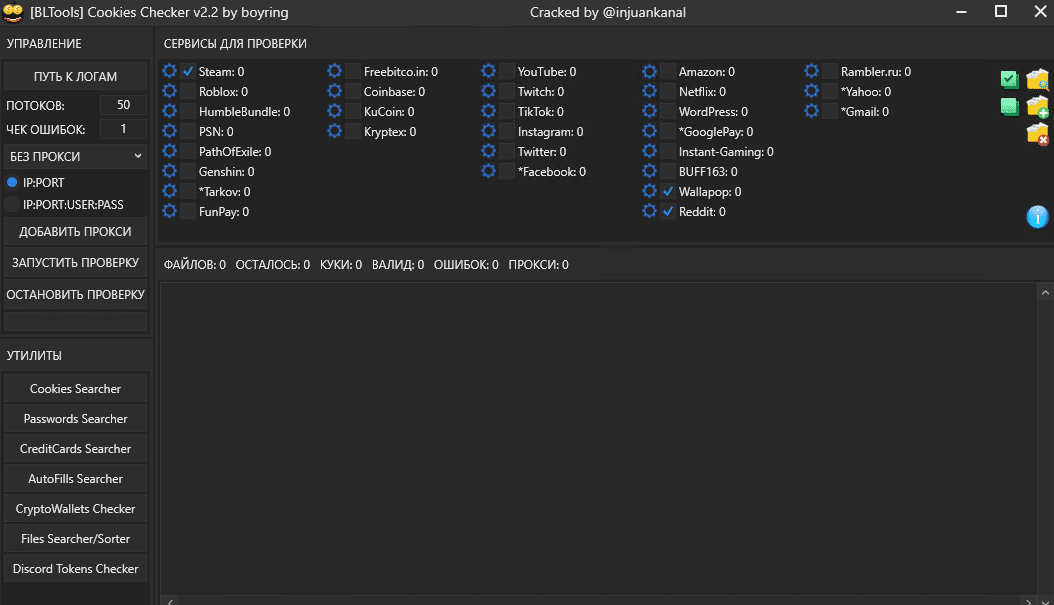
Task: Click the ВАЛИД: 0 counter
Action: click(x=398, y=265)
